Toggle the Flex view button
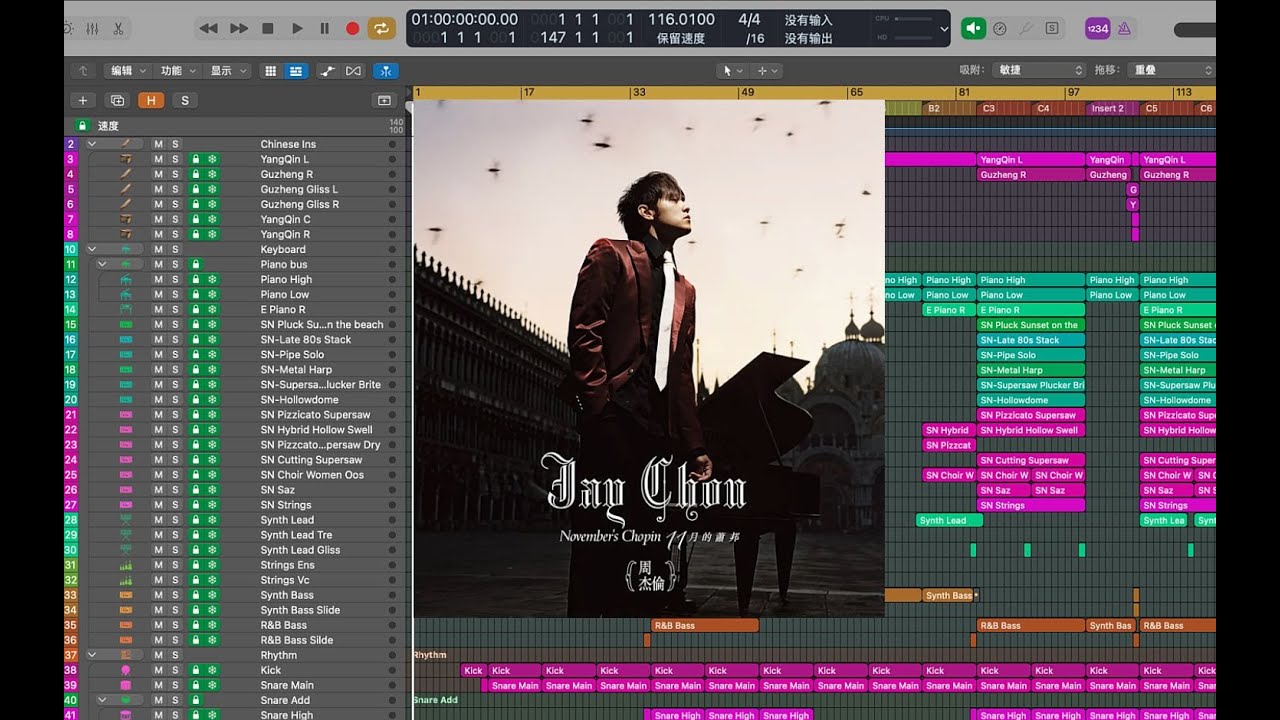The image size is (1280, 720). click(x=353, y=71)
